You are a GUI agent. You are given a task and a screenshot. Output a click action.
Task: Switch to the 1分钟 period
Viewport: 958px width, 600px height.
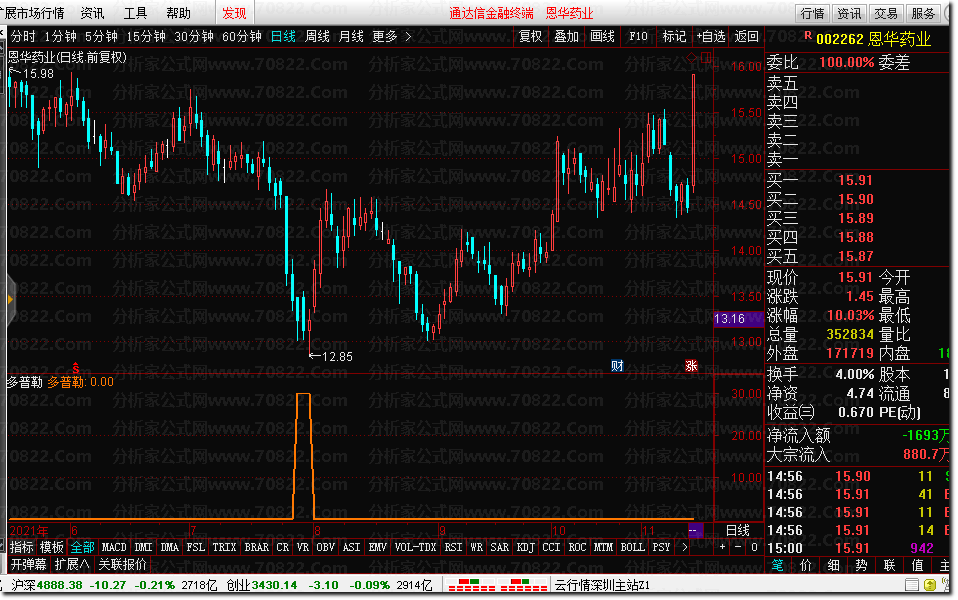coord(60,37)
